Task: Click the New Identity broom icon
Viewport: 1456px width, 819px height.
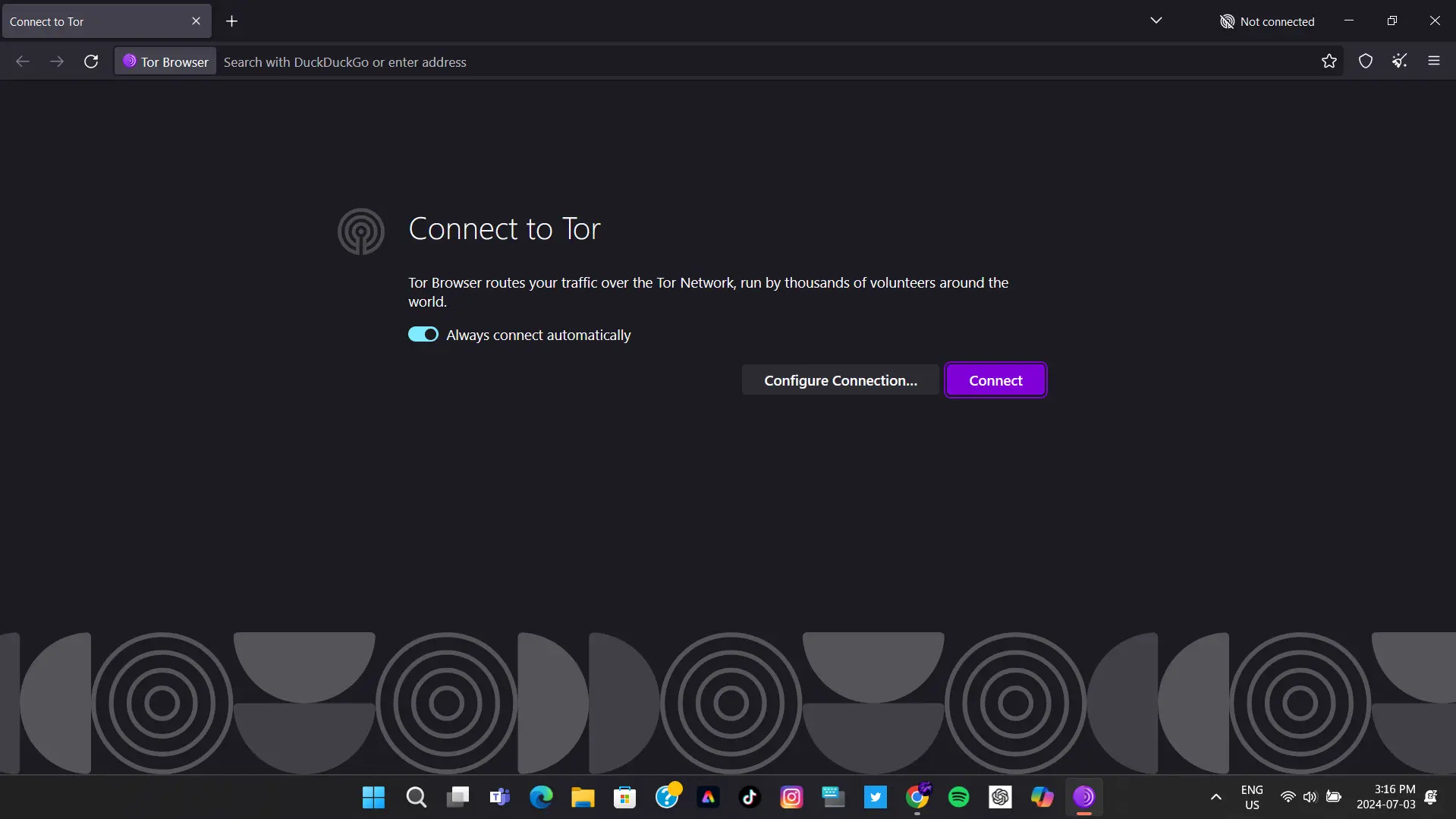Action: coord(1399,61)
